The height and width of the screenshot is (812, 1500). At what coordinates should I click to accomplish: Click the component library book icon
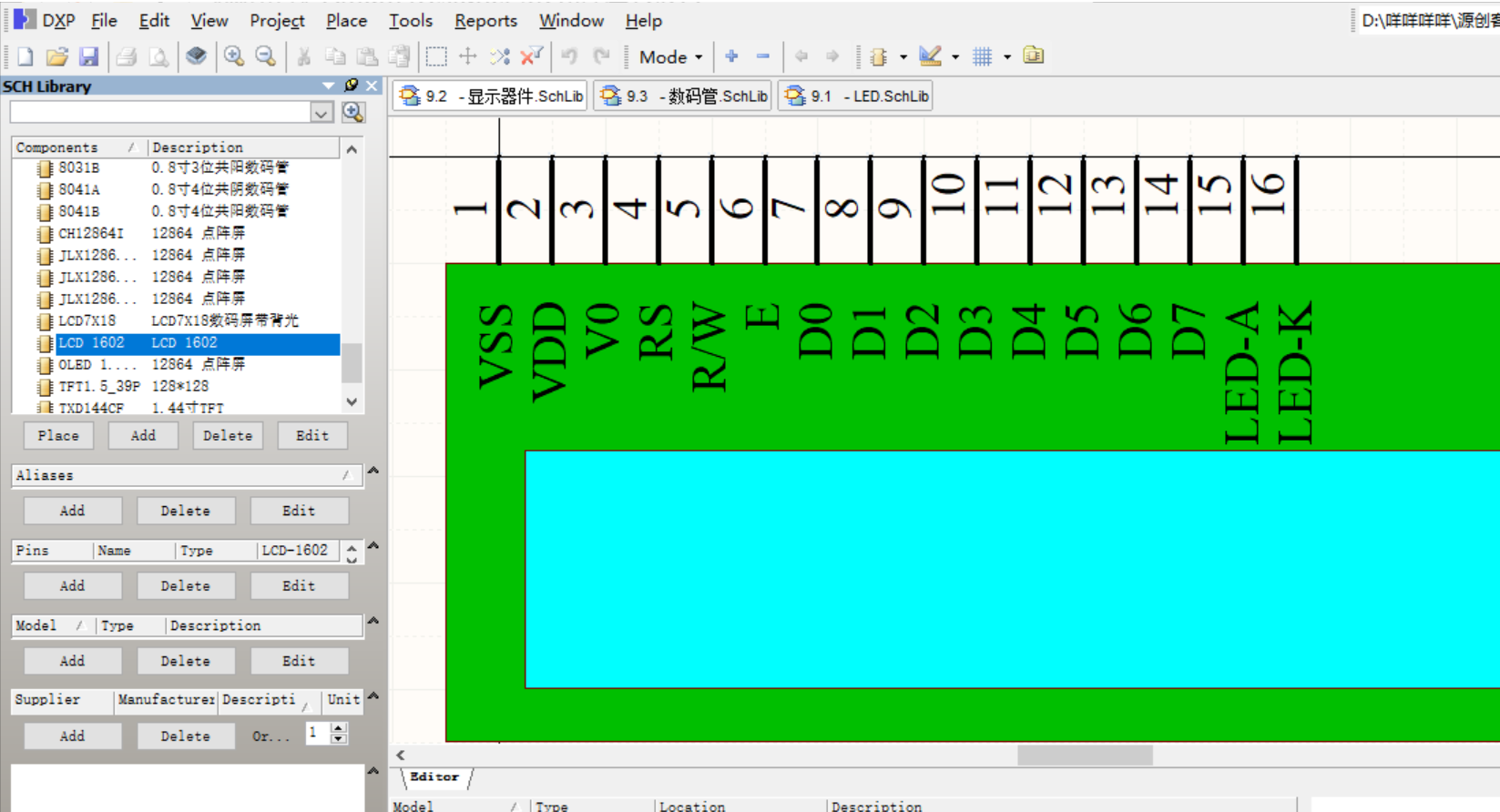196,56
